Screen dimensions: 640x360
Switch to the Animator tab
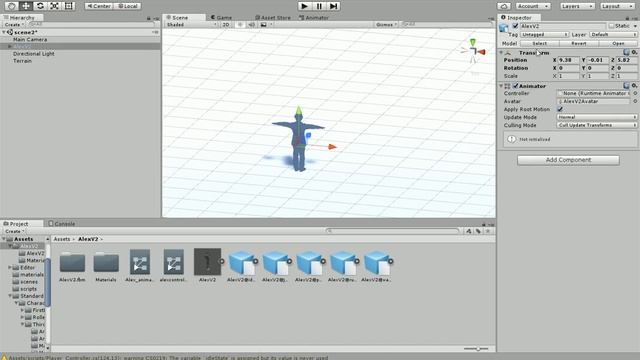coord(314,18)
